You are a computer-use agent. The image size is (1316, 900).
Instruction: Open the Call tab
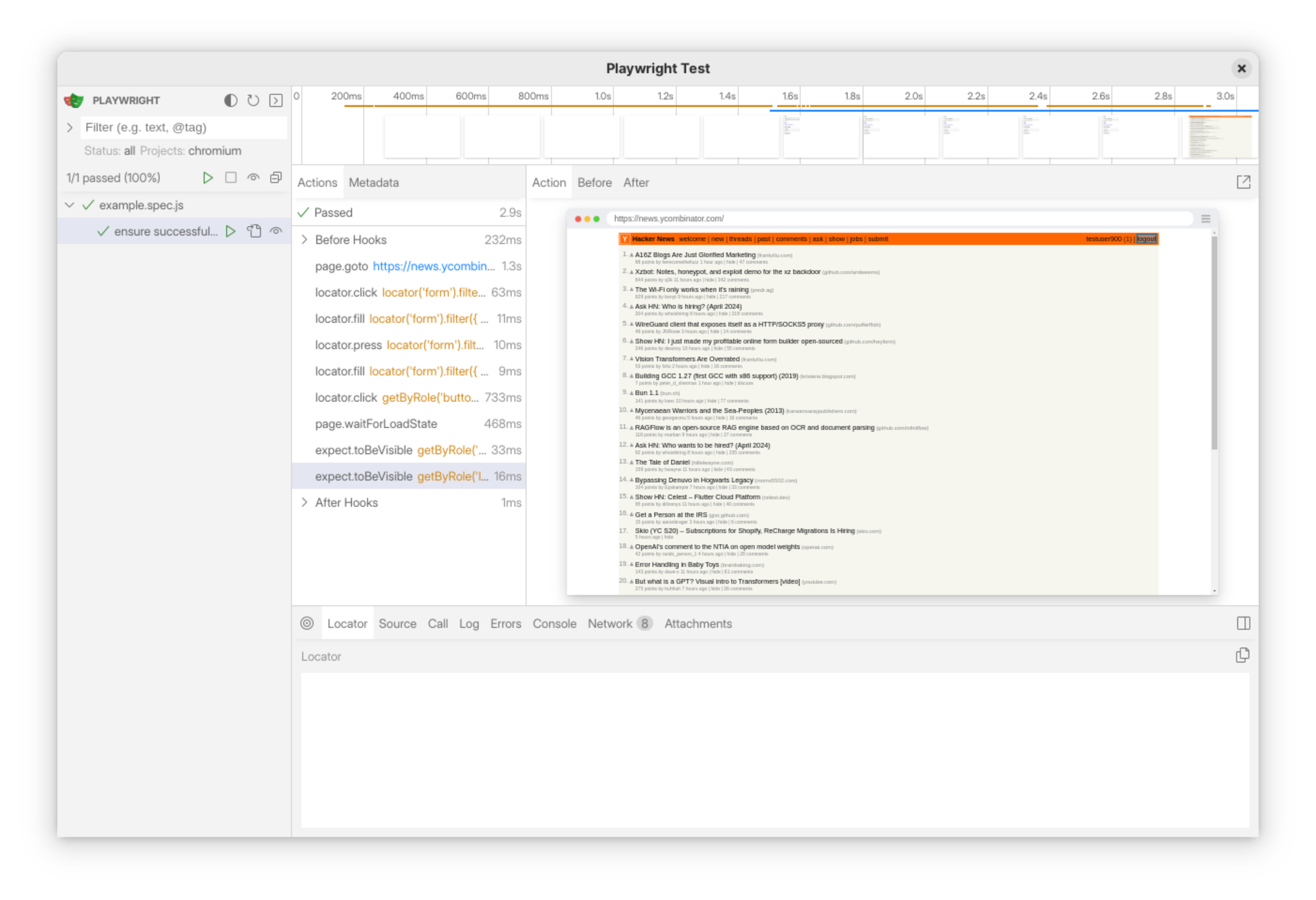[438, 623]
